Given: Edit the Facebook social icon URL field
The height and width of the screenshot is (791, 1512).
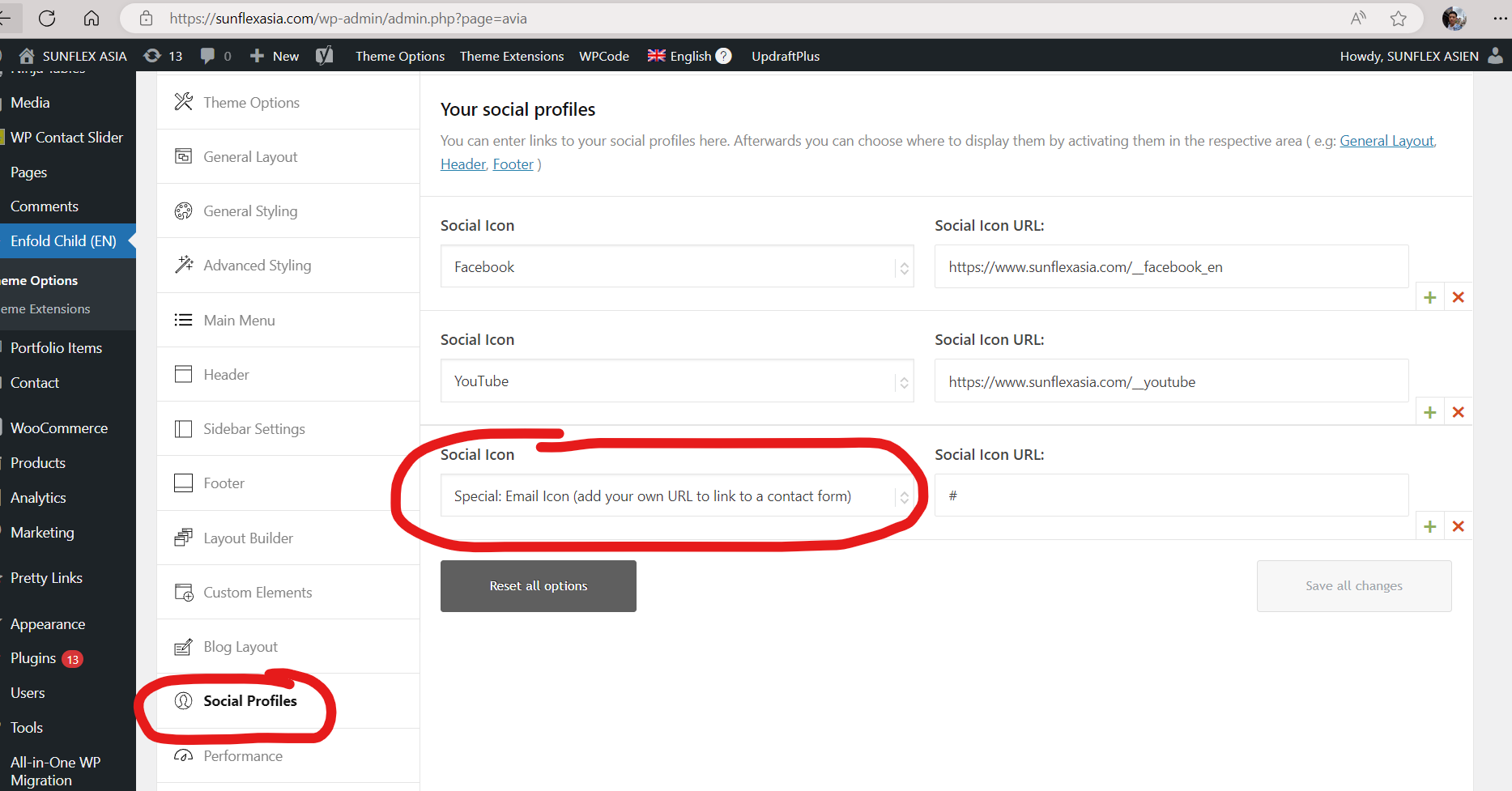Looking at the screenshot, I should click(x=1171, y=266).
